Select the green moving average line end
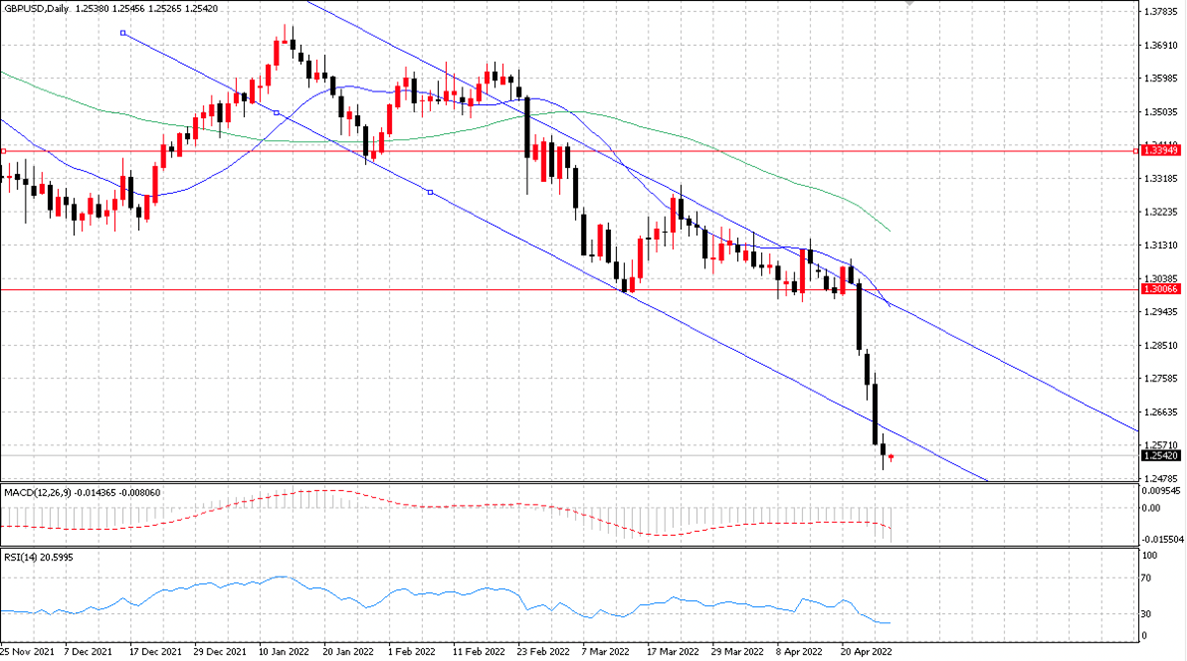 [x=889, y=230]
